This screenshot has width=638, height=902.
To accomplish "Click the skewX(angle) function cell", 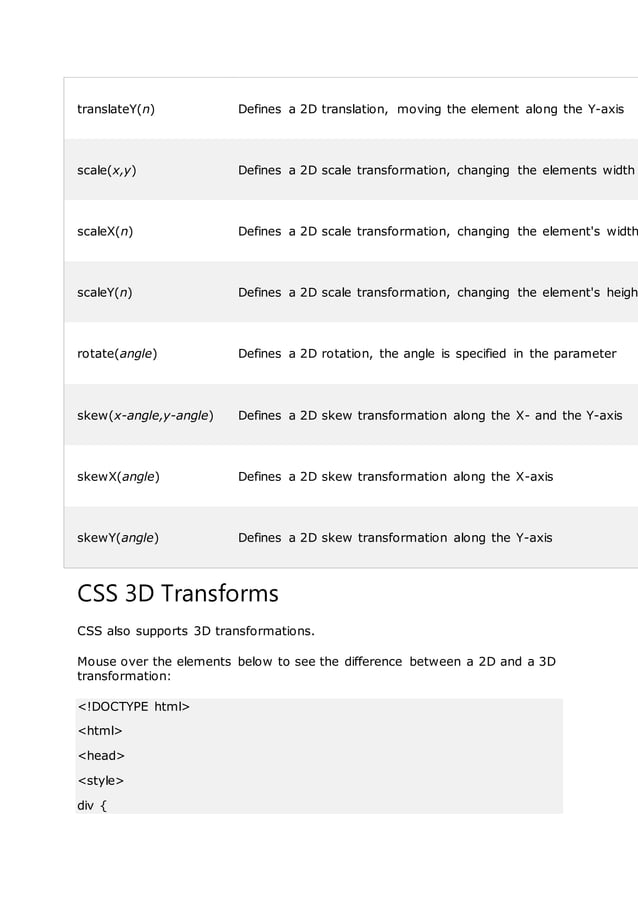I will [118, 476].
